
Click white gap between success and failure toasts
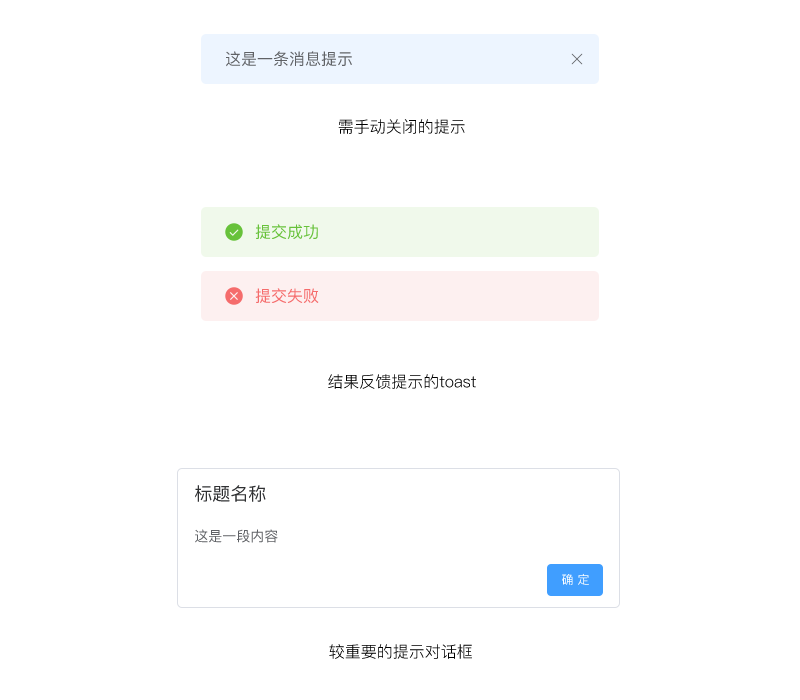click(400, 264)
